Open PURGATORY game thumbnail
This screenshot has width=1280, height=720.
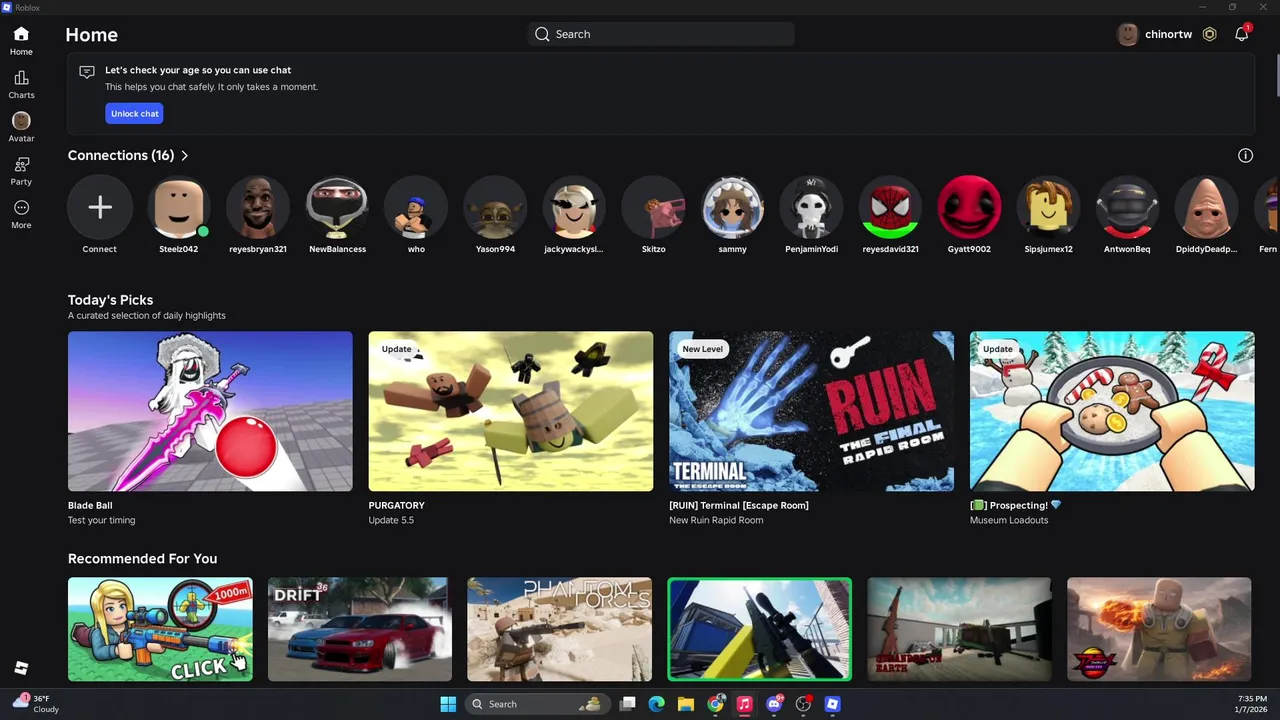coord(511,411)
